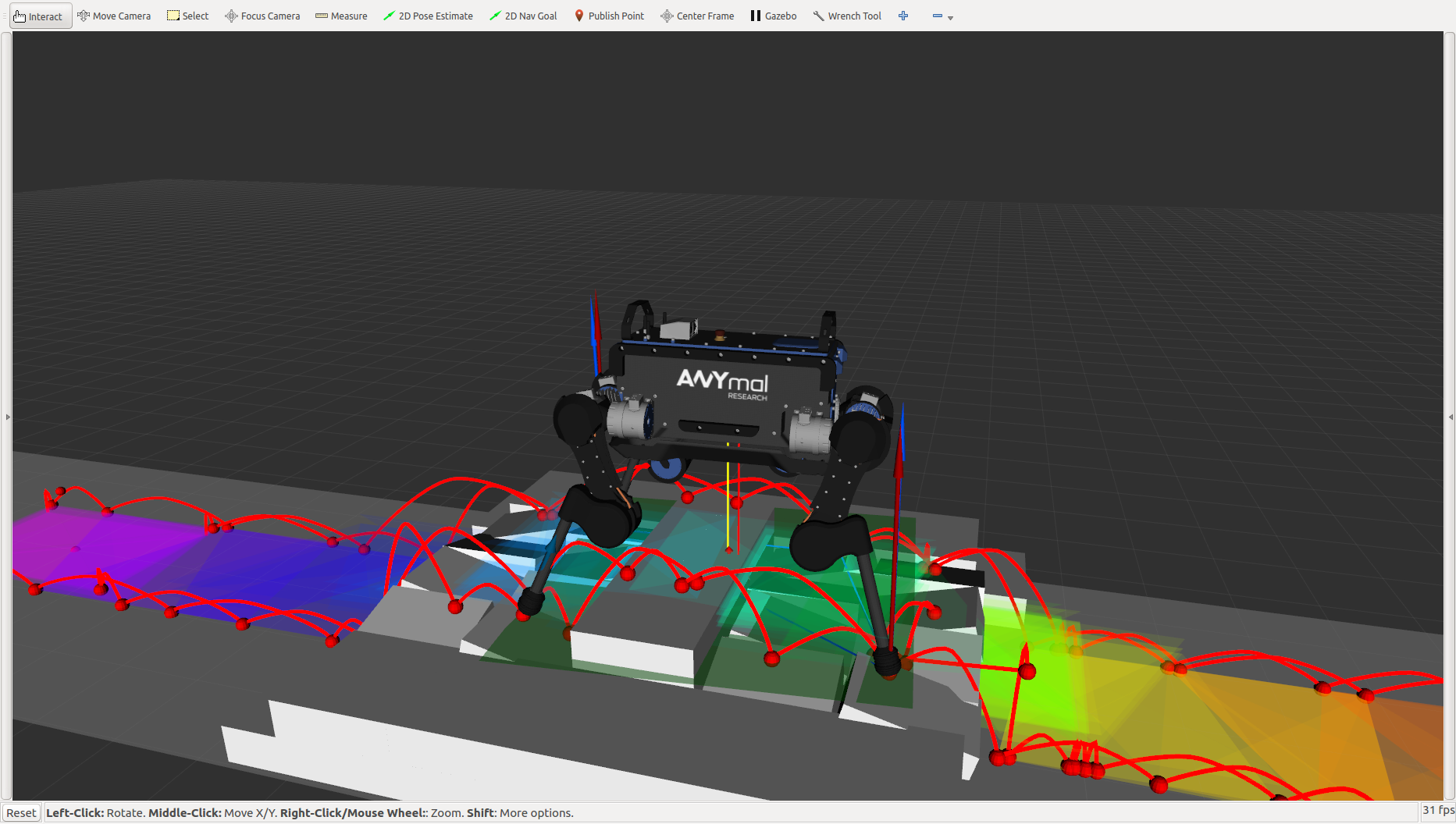Choose the Select tool

click(x=188, y=16)
